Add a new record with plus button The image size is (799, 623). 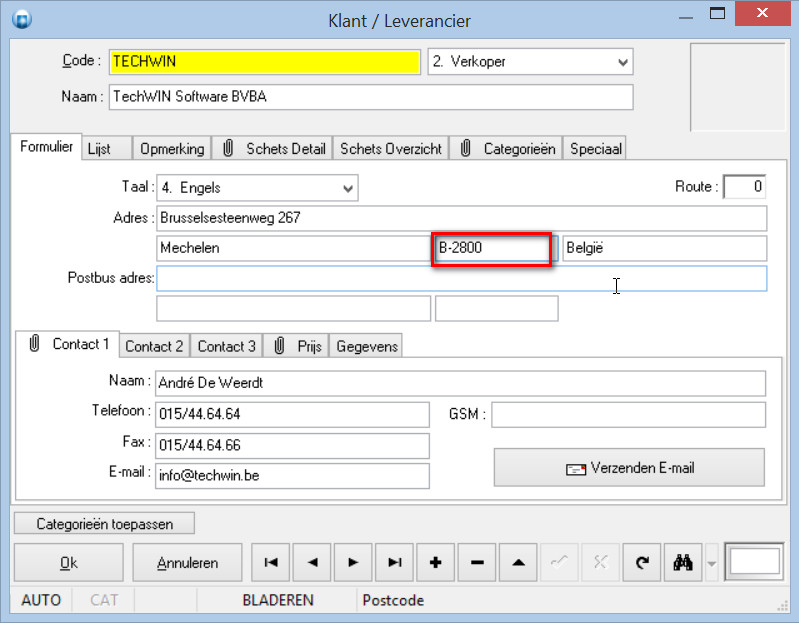[436, 562]
